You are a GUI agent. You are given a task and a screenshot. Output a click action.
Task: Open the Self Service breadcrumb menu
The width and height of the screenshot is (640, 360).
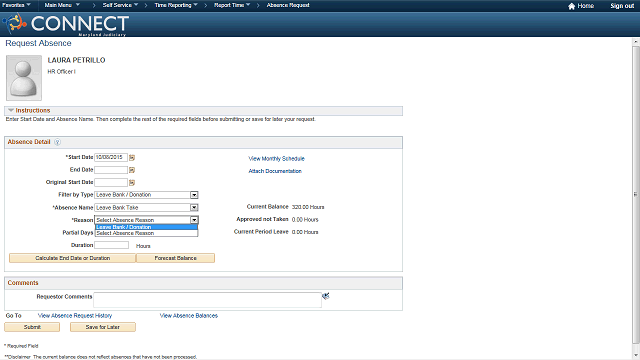120,5
